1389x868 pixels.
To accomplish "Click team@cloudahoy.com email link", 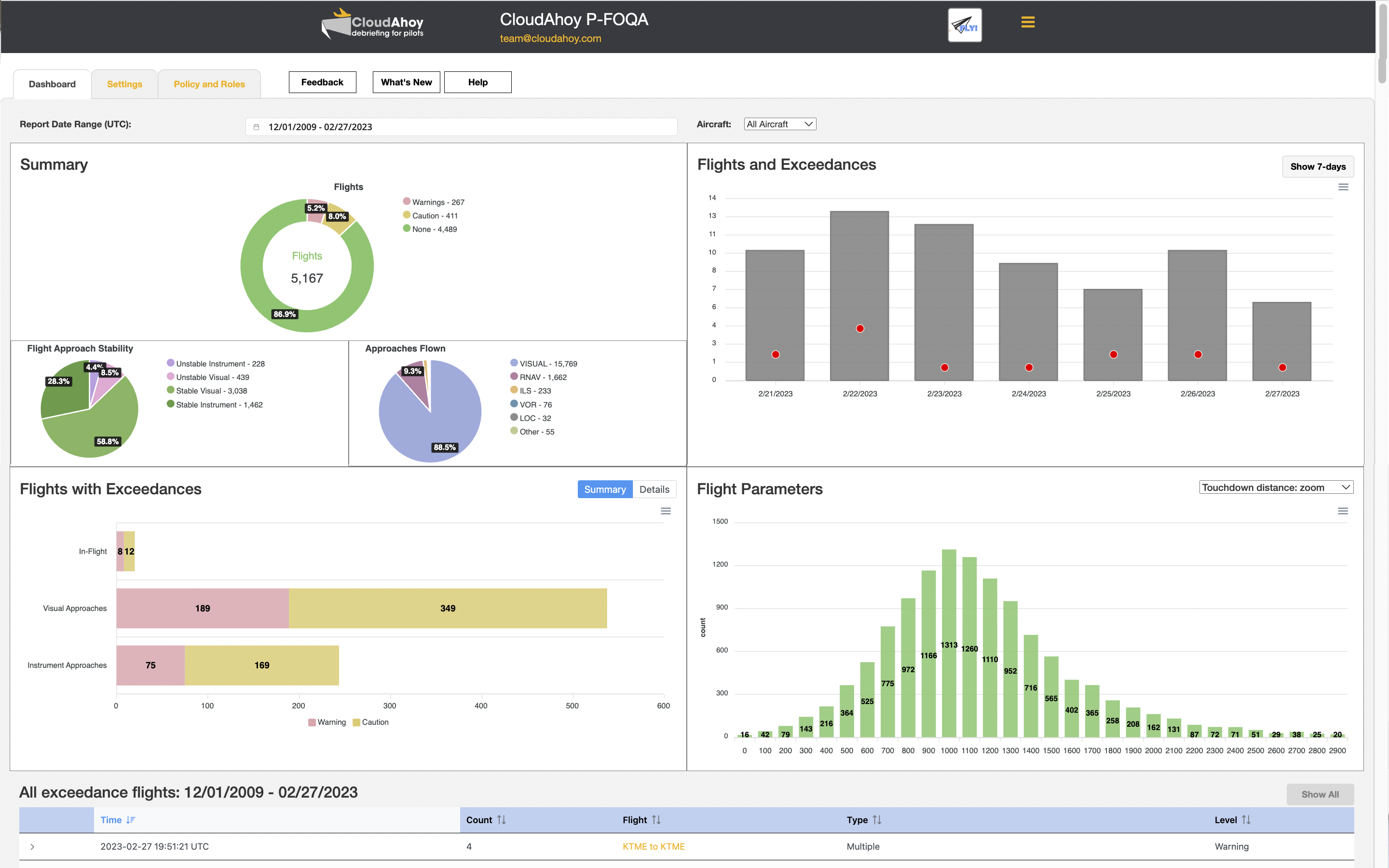I will (x=550, y=39).
